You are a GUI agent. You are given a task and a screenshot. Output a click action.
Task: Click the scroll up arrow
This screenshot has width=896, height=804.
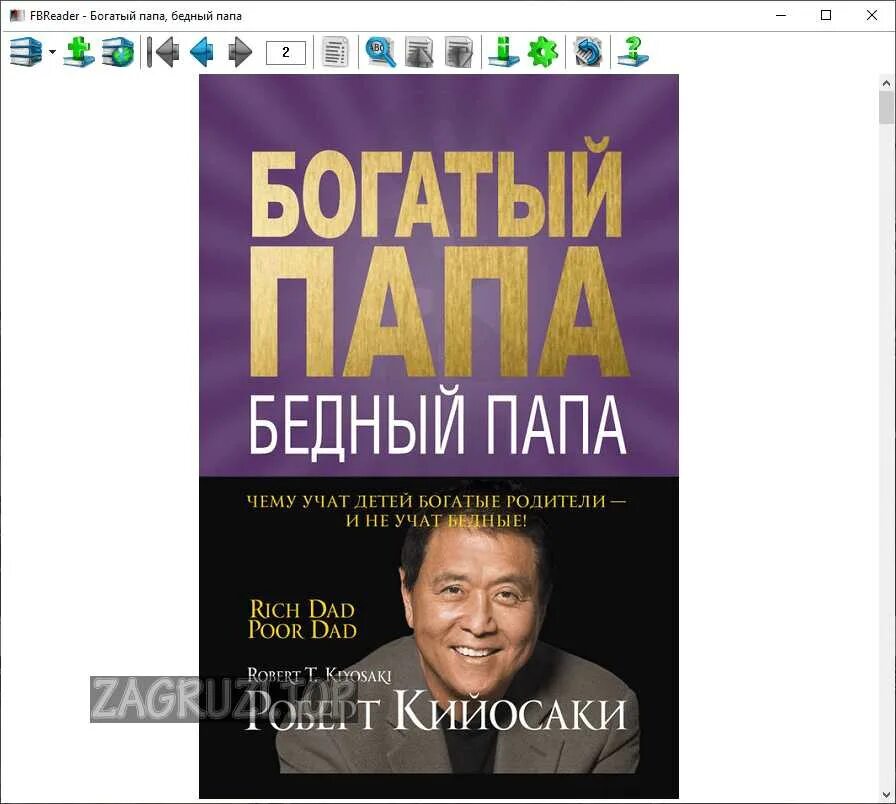pyautogui.click(x=886, y=83)
